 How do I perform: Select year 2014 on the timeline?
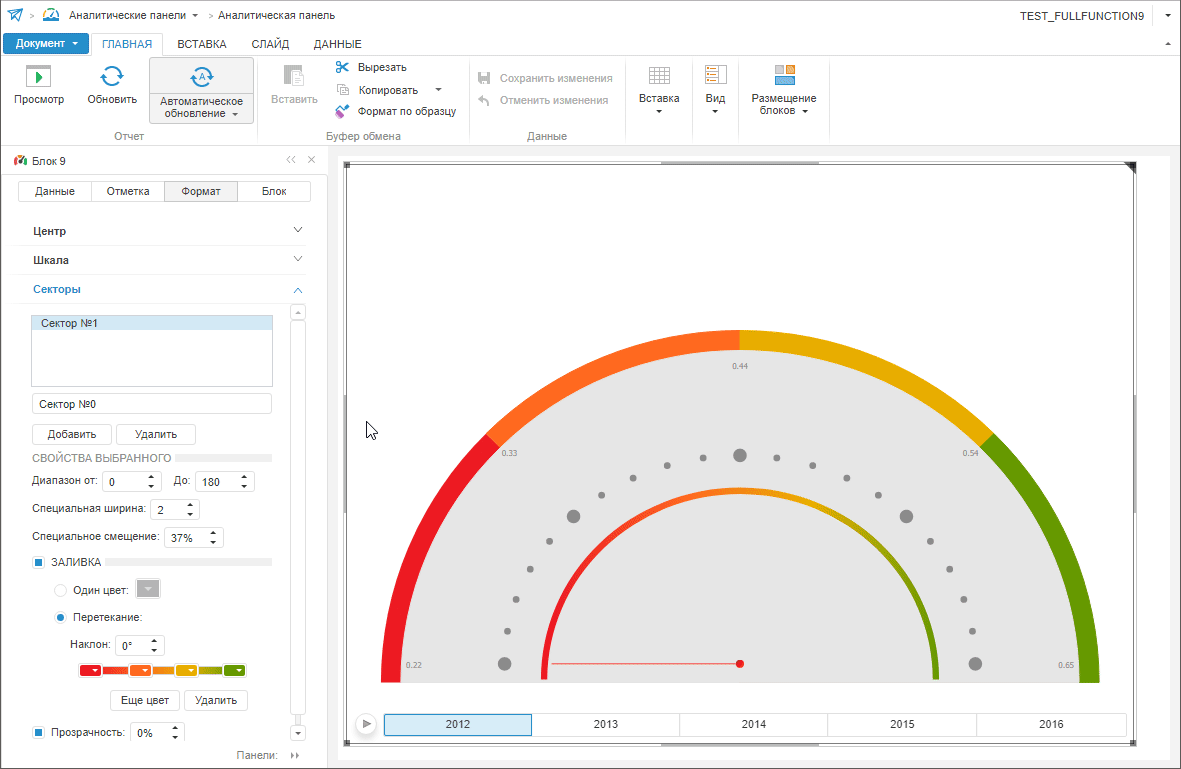click(754, 724)
